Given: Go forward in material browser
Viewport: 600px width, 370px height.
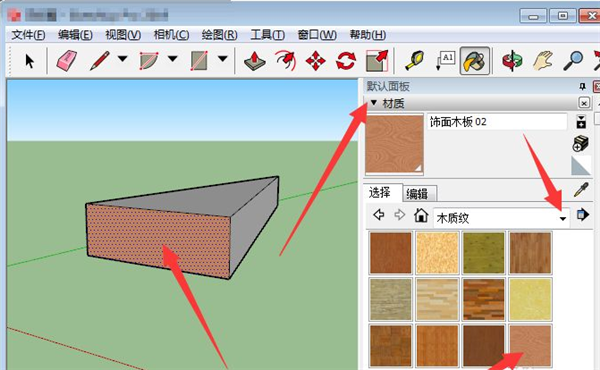Looking at the screenshot, I should 399,215.
